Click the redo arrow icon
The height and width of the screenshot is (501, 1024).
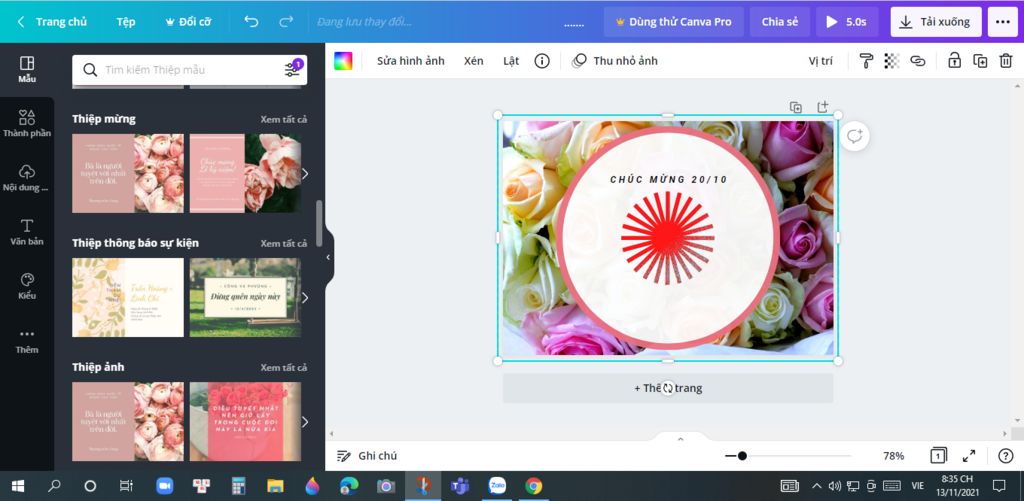[x=286, y=22]
